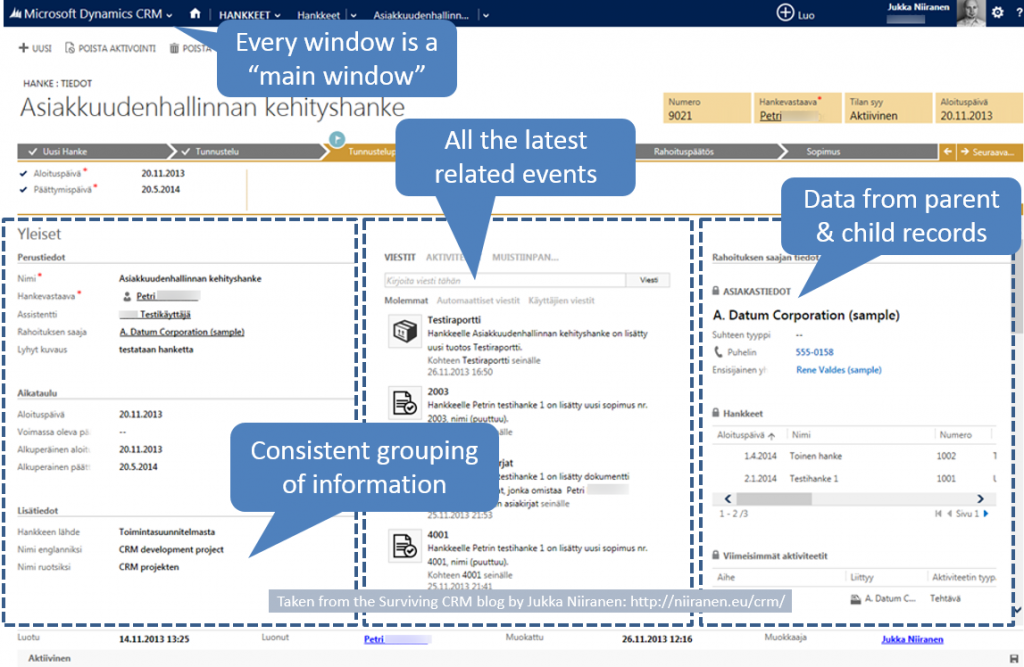Click the save icon in status bar
The image size is (1024, 667).
coord(1015,657)
